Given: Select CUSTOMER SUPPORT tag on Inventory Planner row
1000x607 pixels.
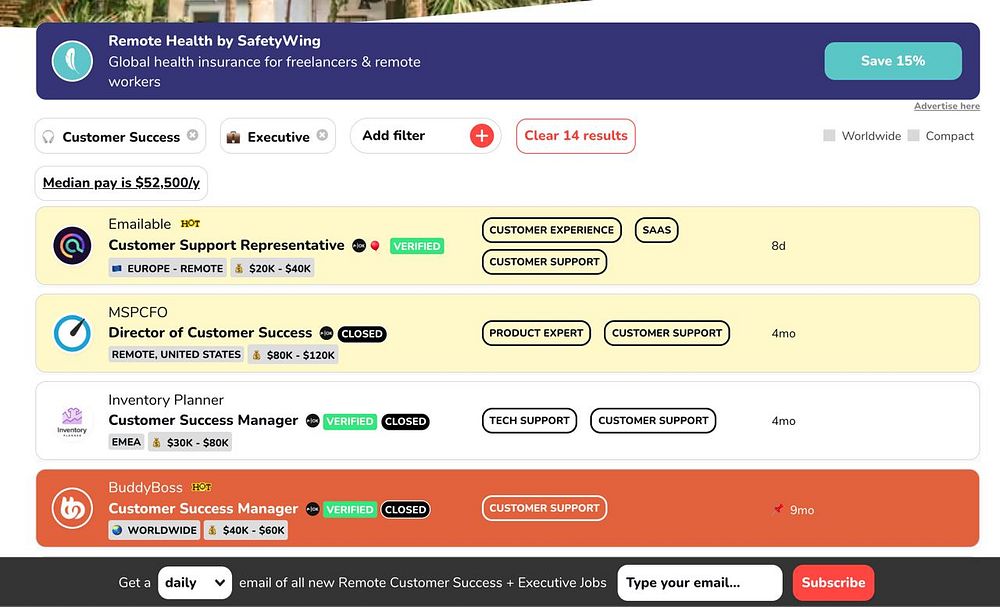Looking at the screenshot, I should [653, 421].
